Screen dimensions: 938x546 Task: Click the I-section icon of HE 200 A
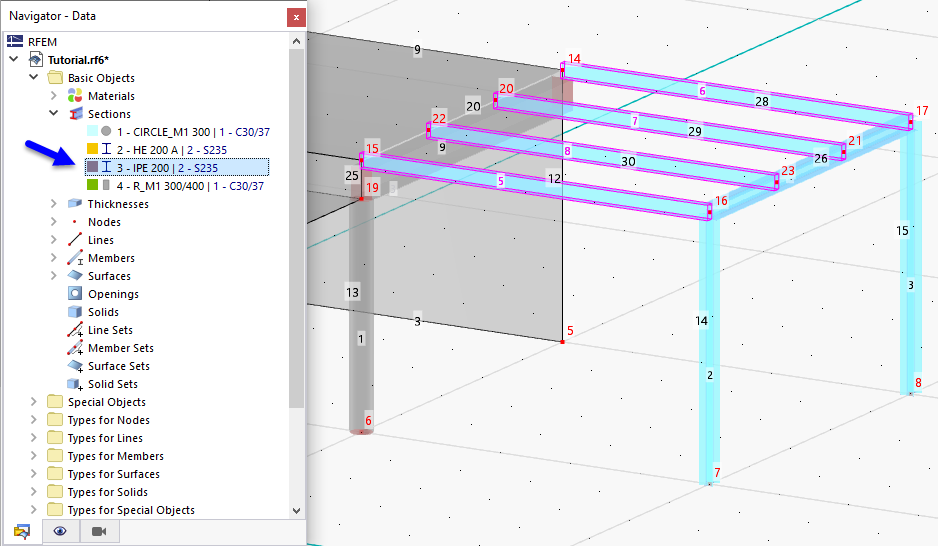click(x=106, y=149)
